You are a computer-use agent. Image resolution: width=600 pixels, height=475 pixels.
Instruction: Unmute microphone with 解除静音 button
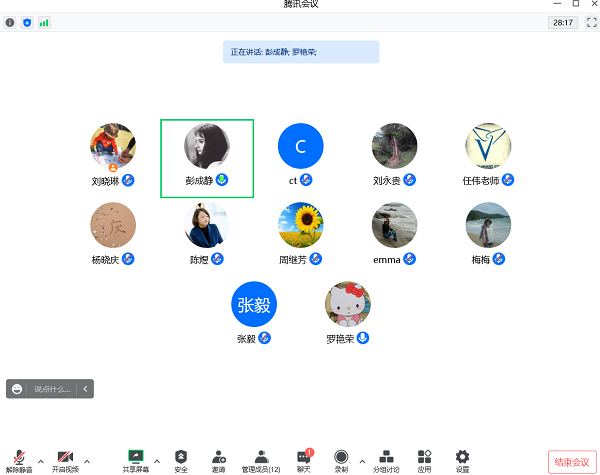coord(18,459)
